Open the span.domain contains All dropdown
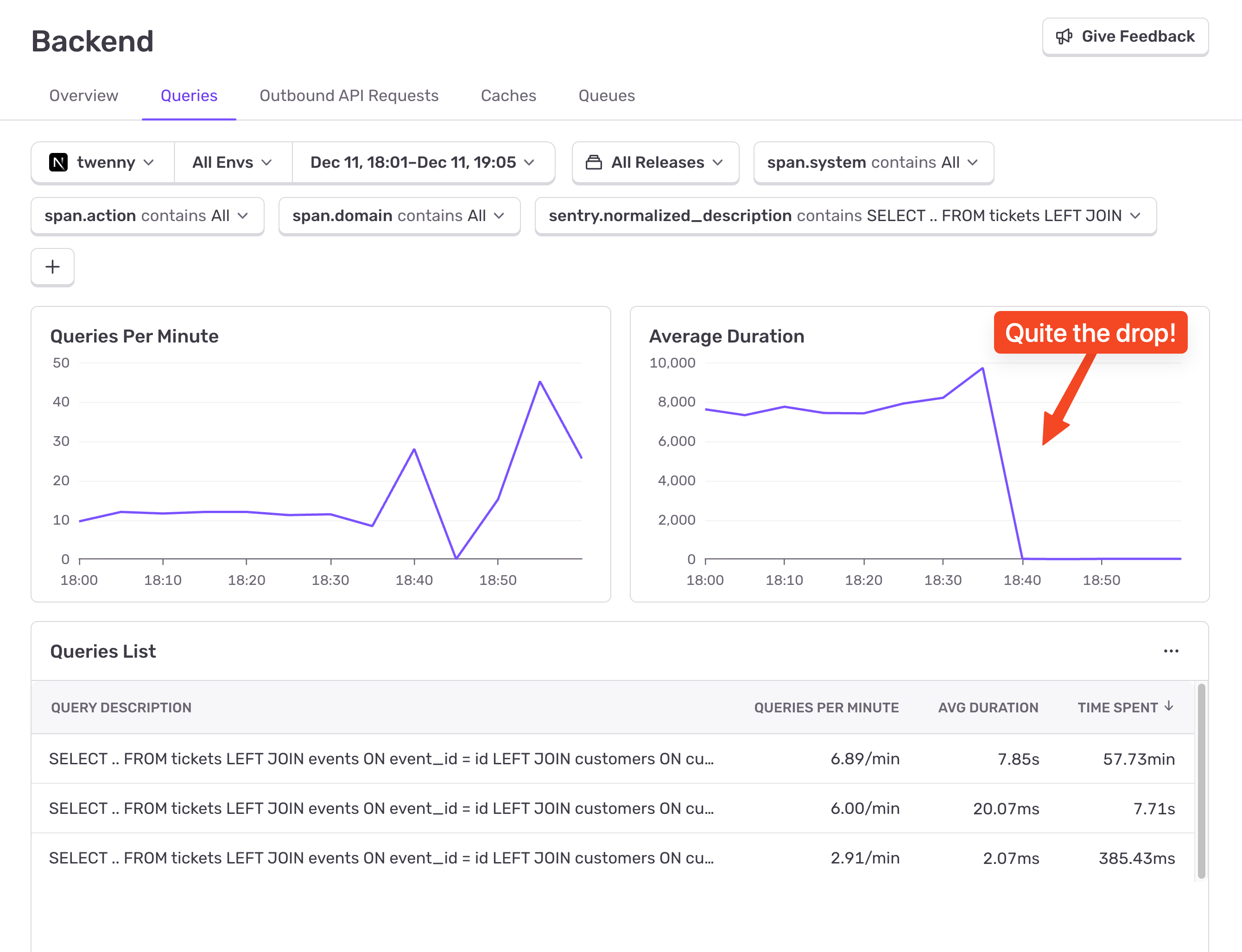This screenshot has height=952, width=1242. pyautogui.click(x=399, y=216)
